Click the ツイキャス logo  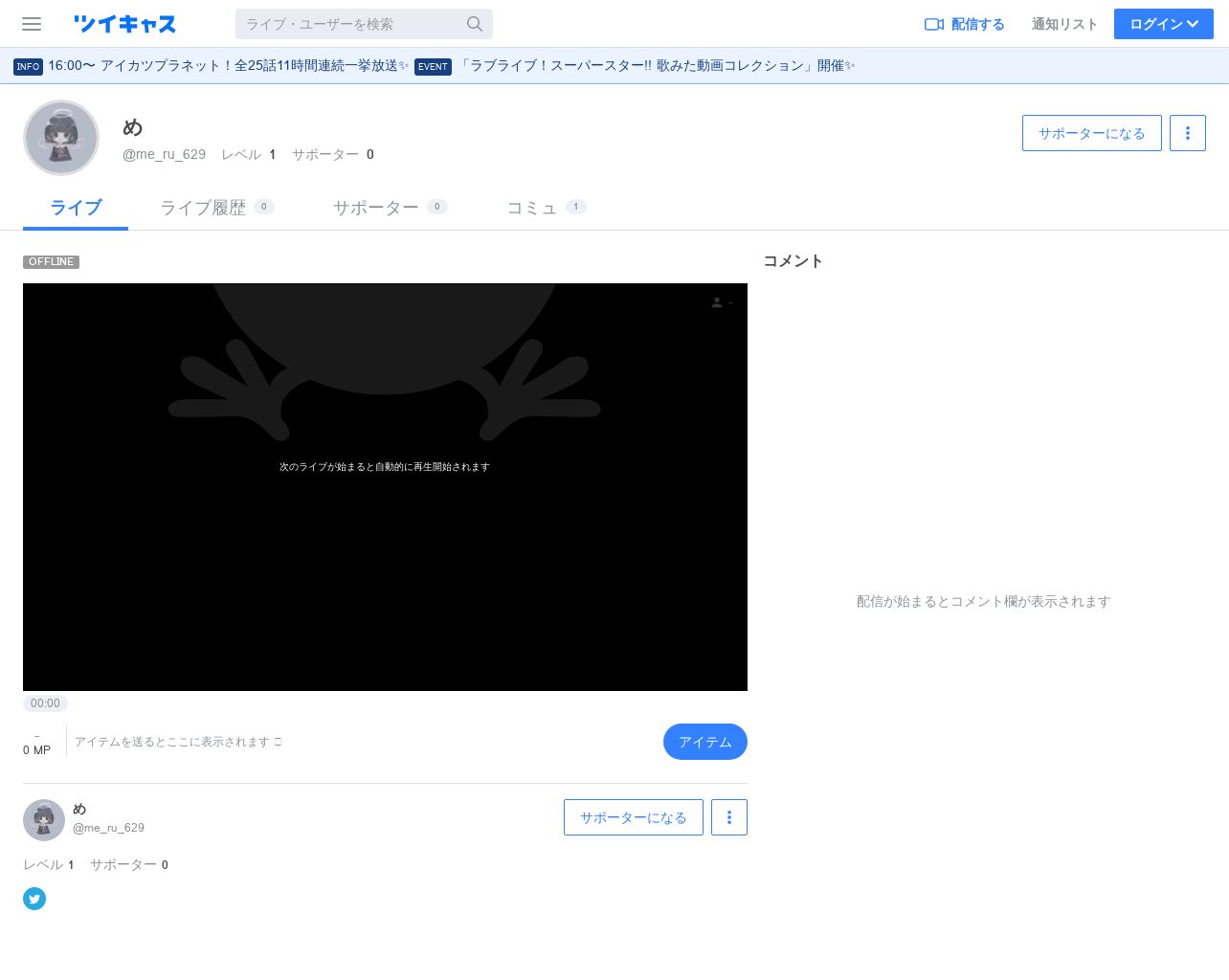click(x=125, y=24)
